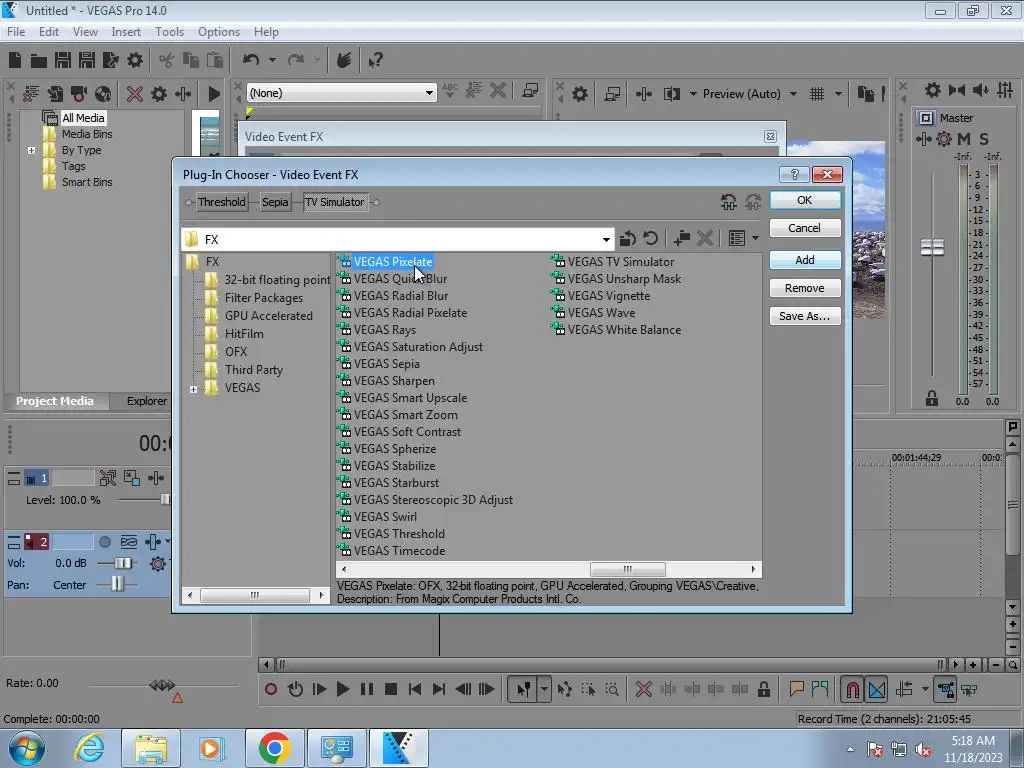Toggle Solo on Master bus
This screenshot has height=768, width=1024.
coord(984,138)
